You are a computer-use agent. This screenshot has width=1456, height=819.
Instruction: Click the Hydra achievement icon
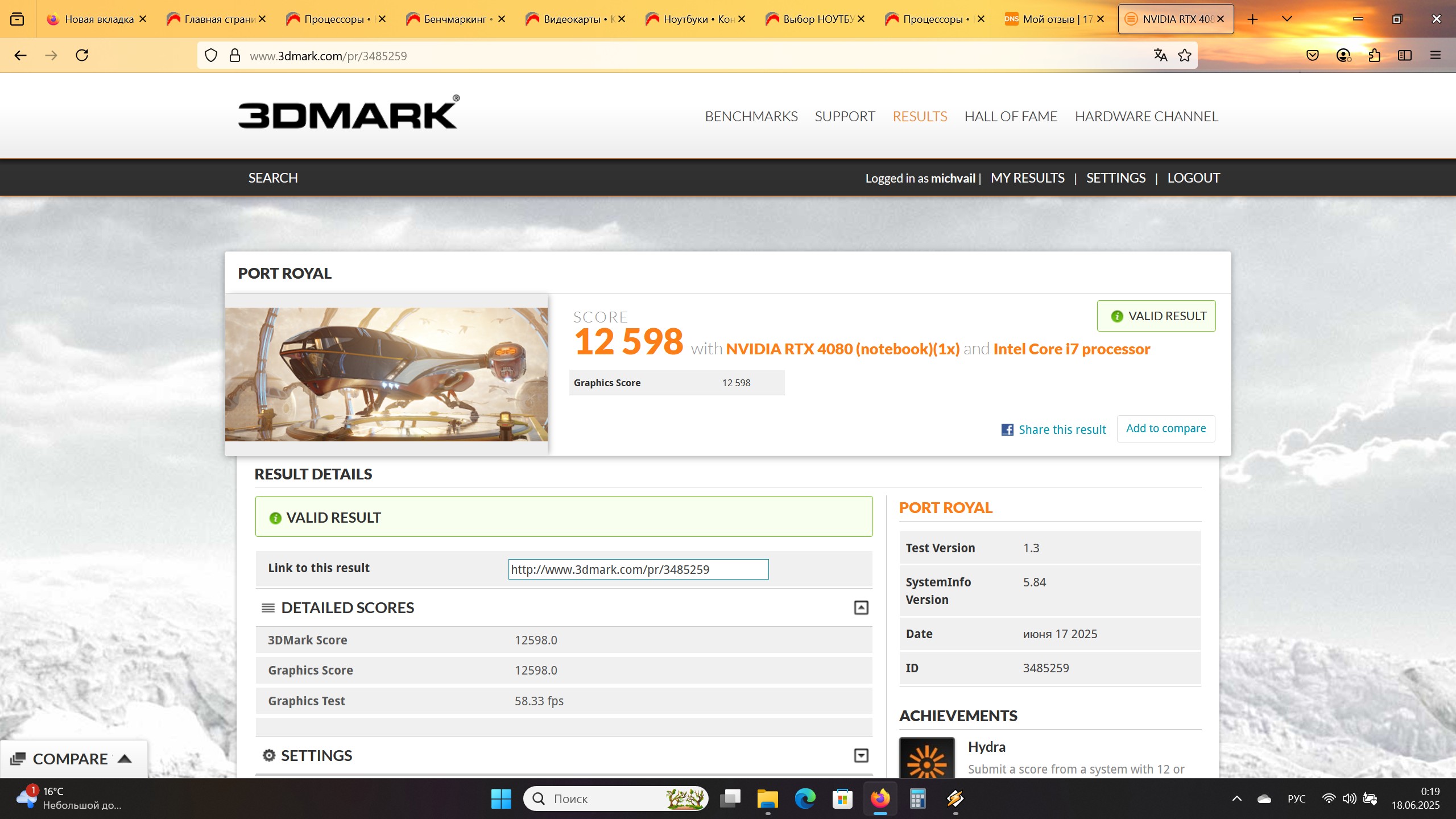tap(926, 759)
